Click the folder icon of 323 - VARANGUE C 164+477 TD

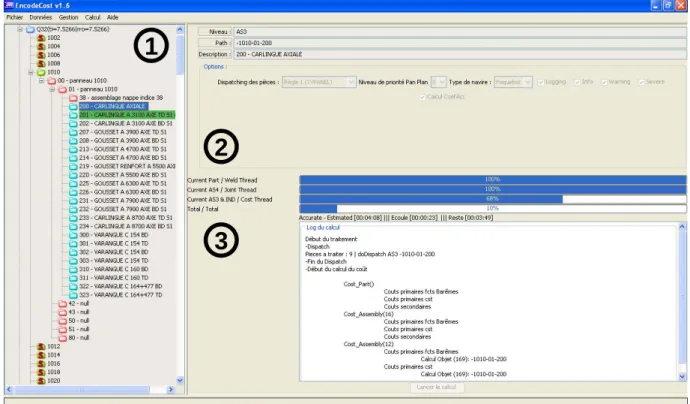pos(73,295)
